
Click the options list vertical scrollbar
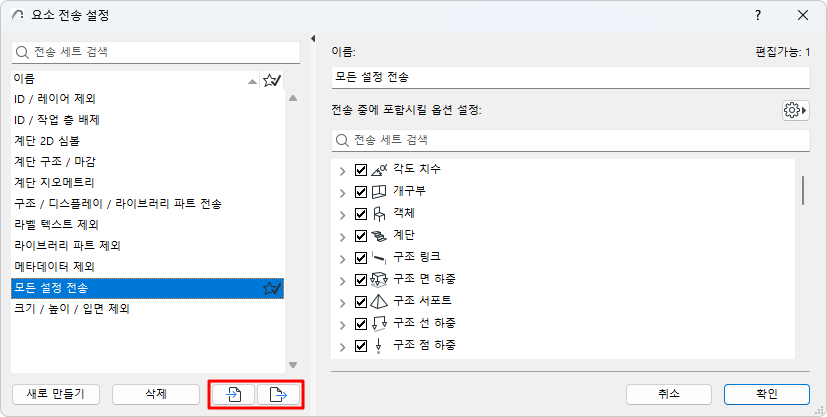coord(803,190)
